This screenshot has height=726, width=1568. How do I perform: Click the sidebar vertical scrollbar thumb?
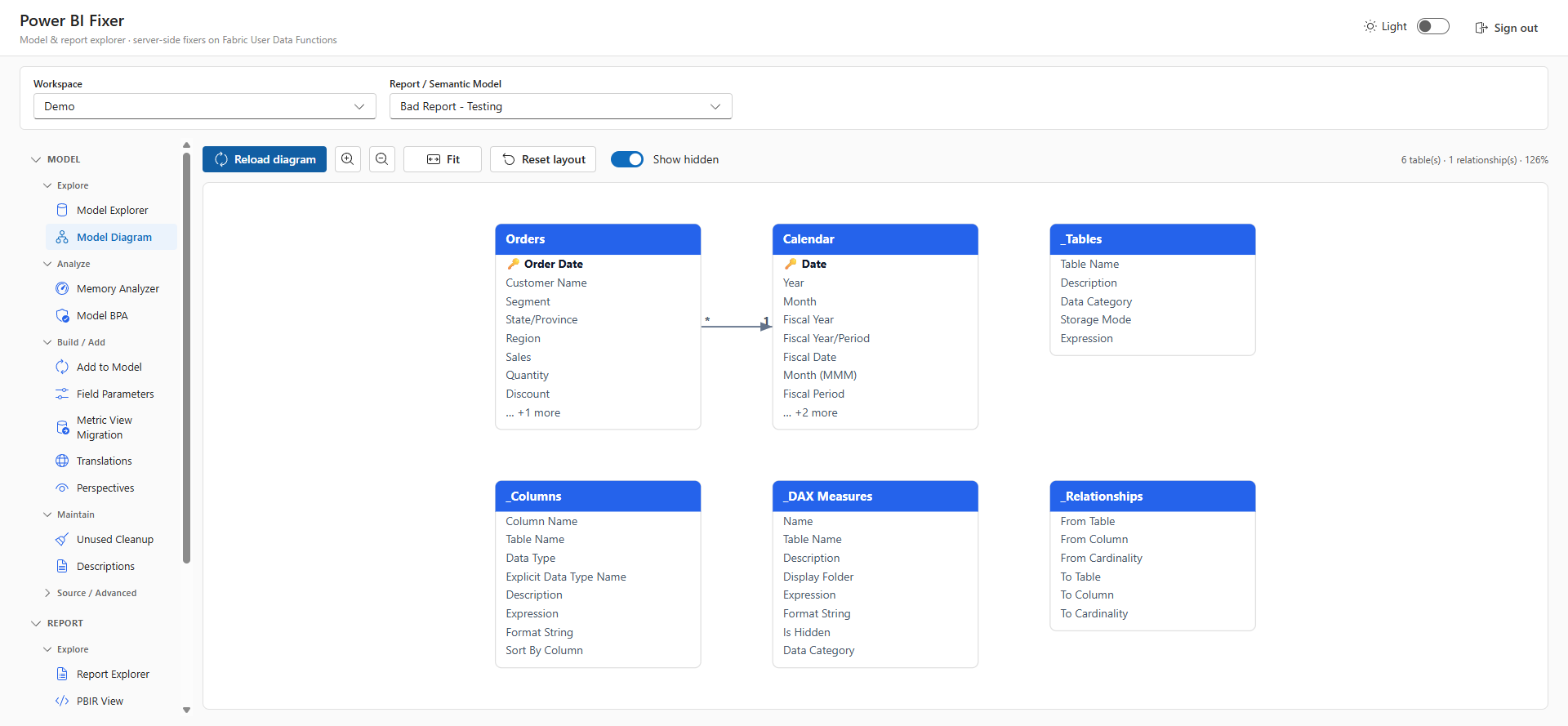pos(186,358)
